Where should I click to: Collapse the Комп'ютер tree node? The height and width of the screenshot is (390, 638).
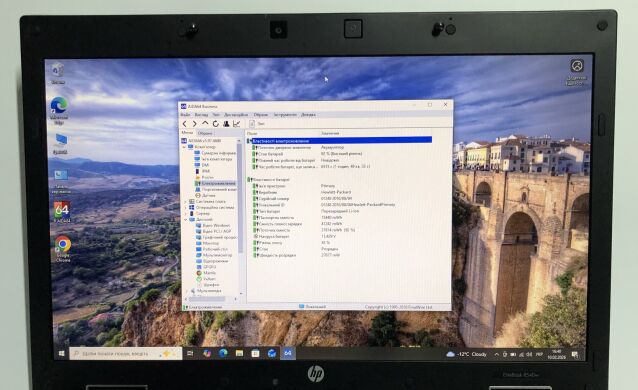184,147
